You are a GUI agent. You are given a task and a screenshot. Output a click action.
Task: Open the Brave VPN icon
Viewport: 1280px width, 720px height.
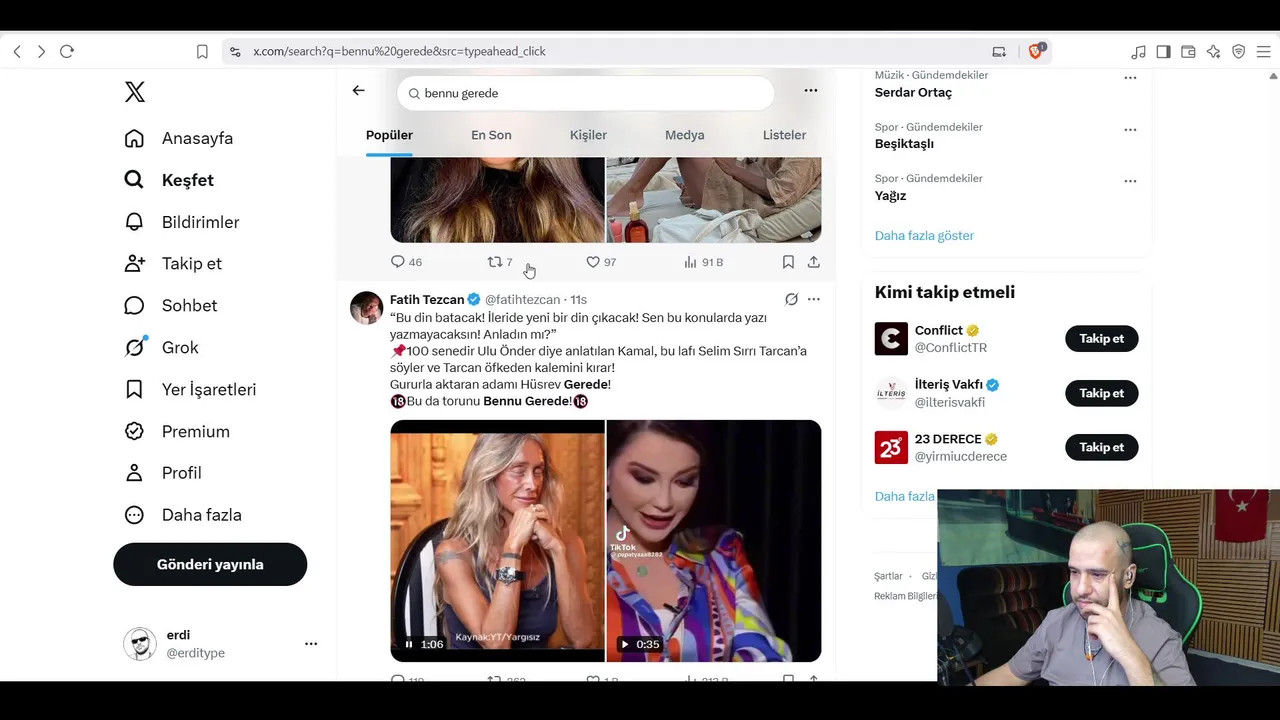tap(1238, 51)
